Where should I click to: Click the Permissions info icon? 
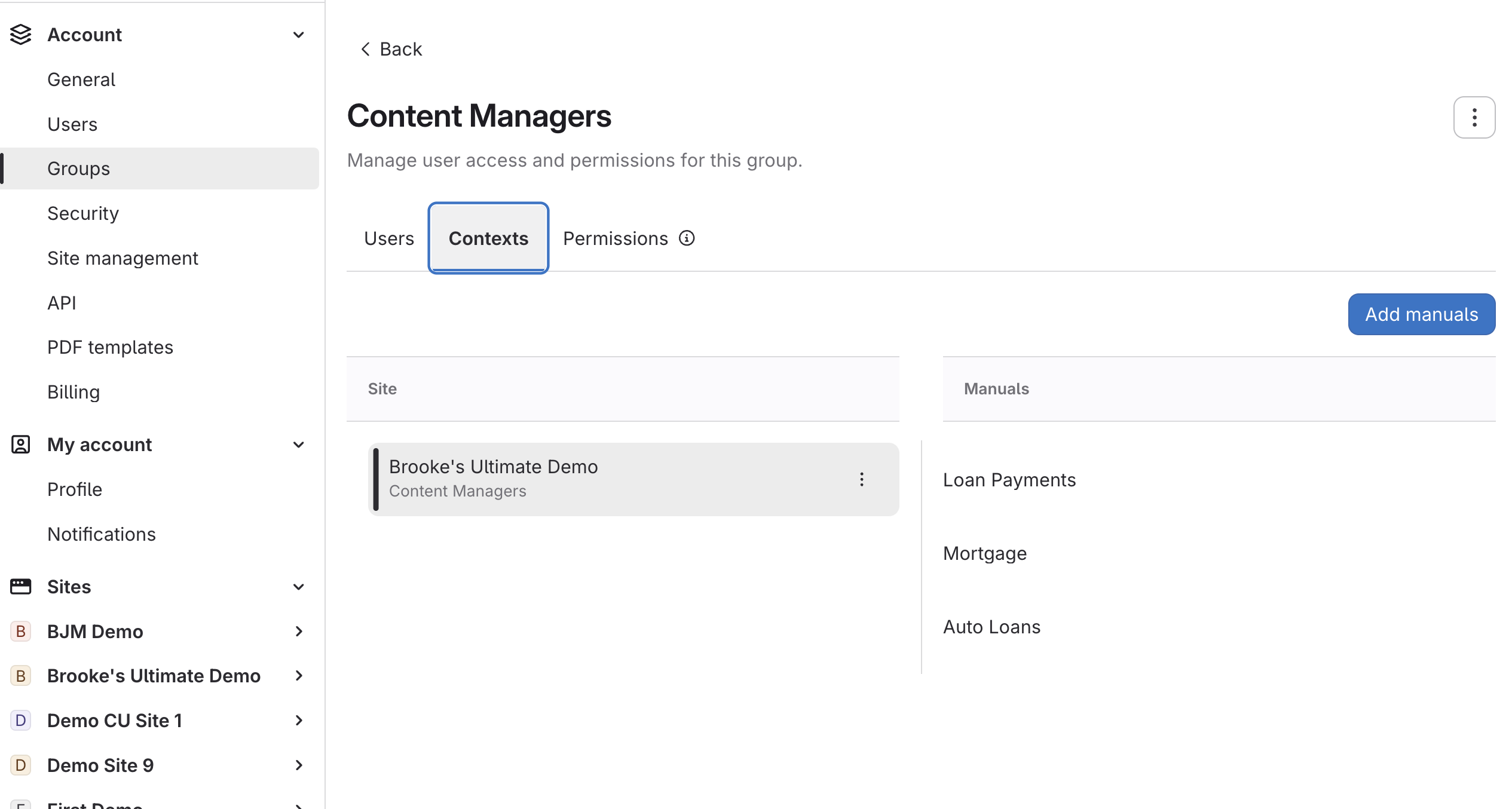click(687, 238)
